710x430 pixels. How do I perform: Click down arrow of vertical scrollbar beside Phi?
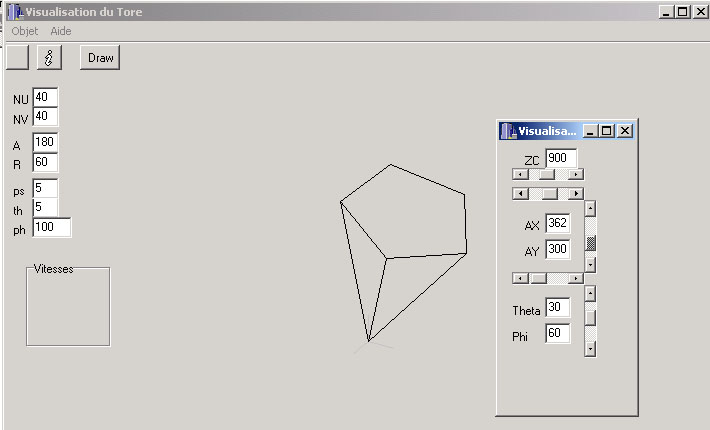tap(590, 349)
